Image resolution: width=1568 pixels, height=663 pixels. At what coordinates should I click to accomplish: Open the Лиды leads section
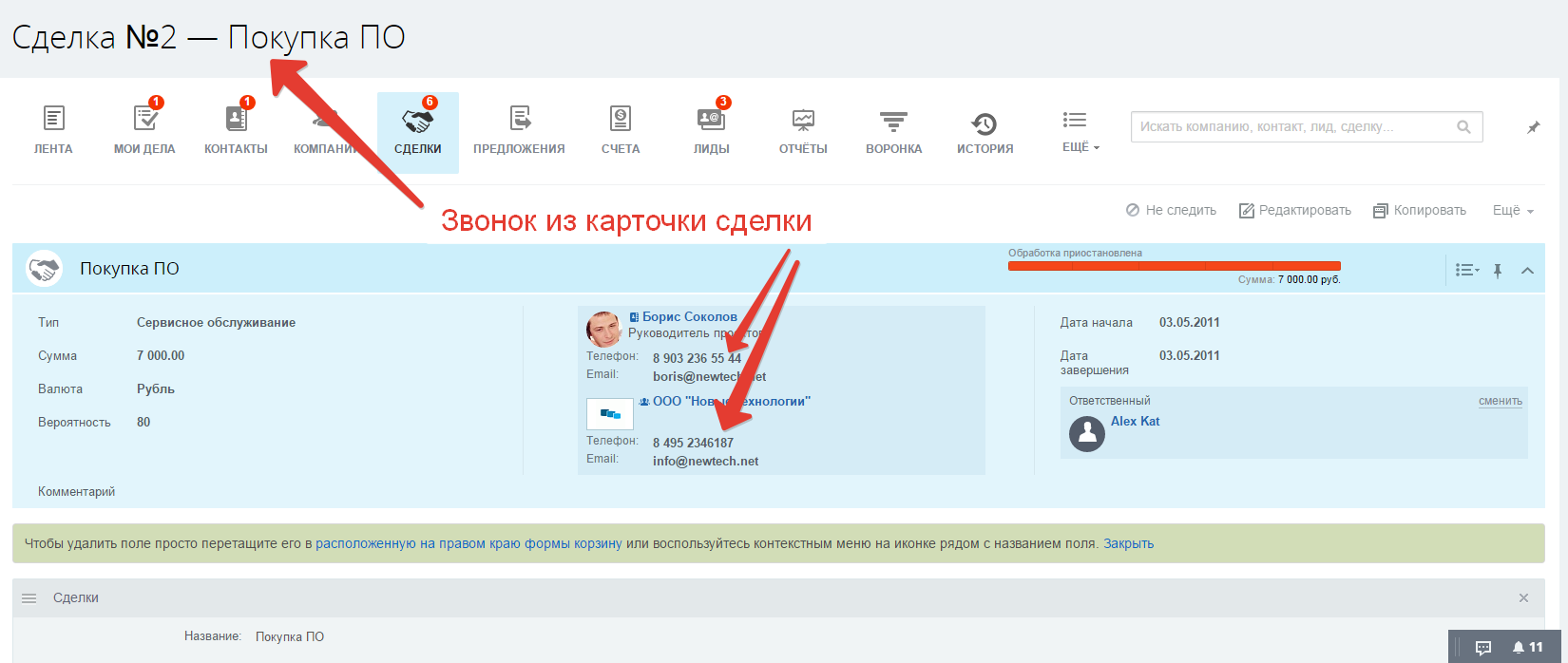[711, 130]
